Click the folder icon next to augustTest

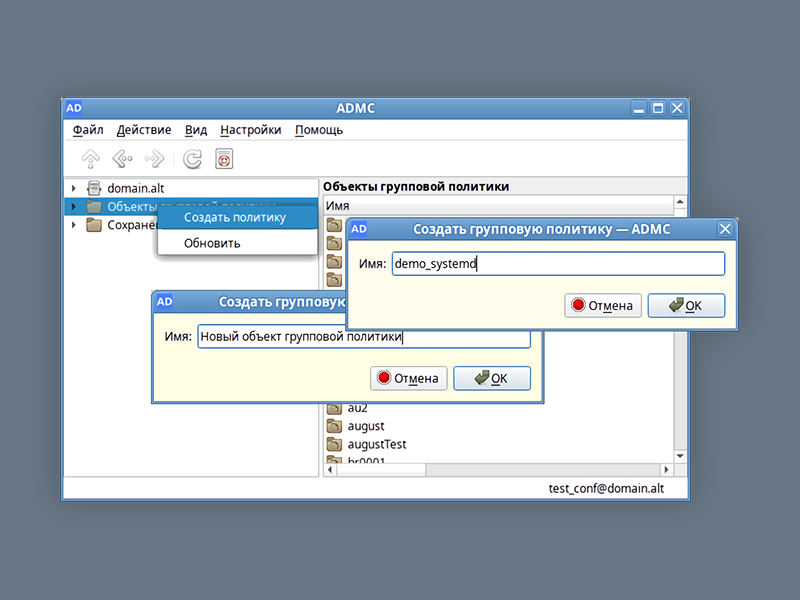334,444
